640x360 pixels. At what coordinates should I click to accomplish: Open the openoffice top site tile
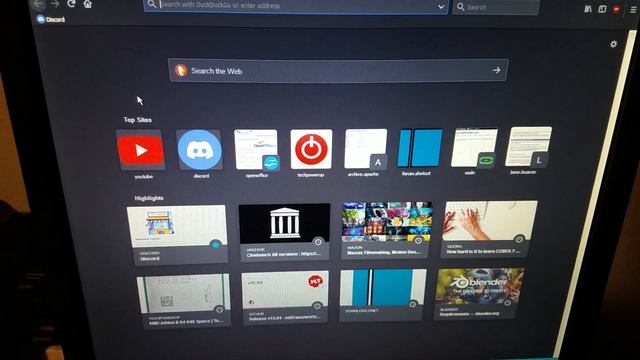click(256, 149)
